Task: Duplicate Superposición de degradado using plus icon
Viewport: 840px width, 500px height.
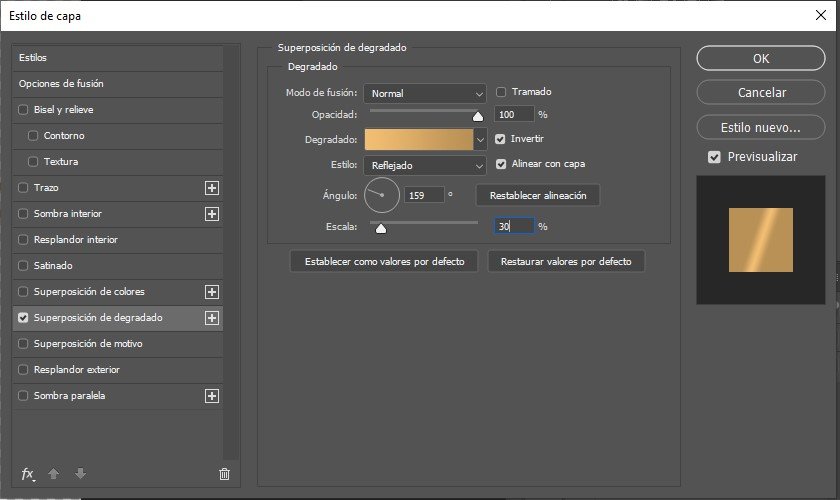Action: (x=211, y=318)
